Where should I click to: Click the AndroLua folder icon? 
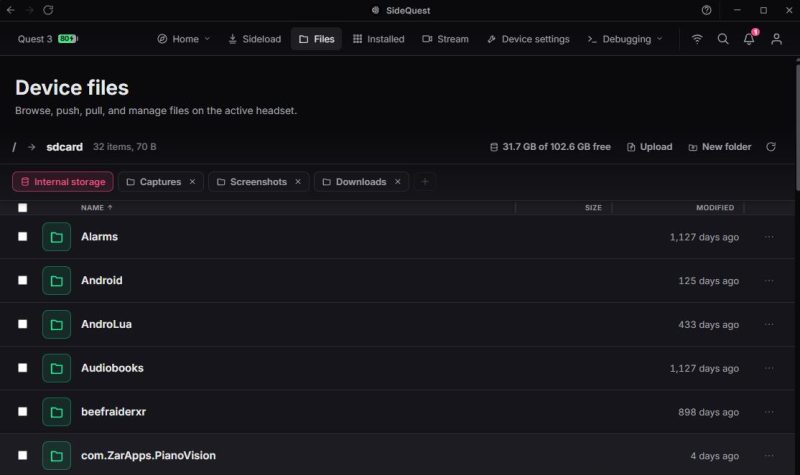pos(57,324)
